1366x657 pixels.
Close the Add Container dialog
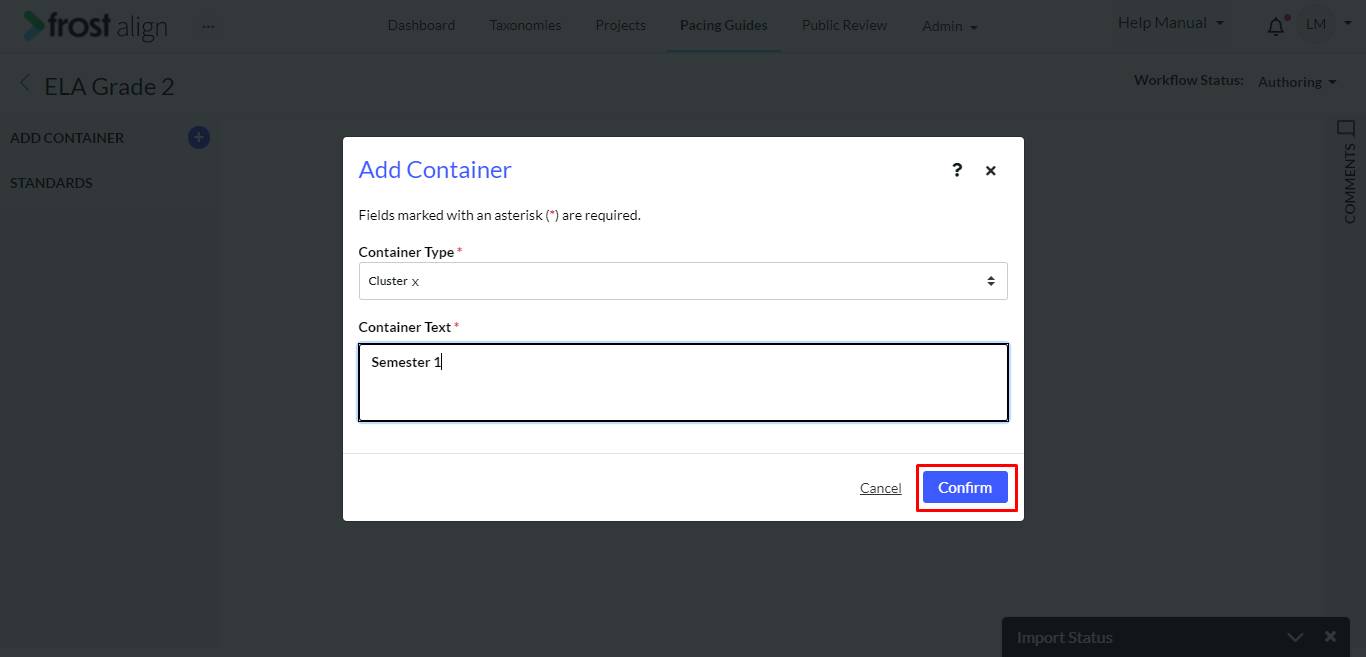(991, 171)
